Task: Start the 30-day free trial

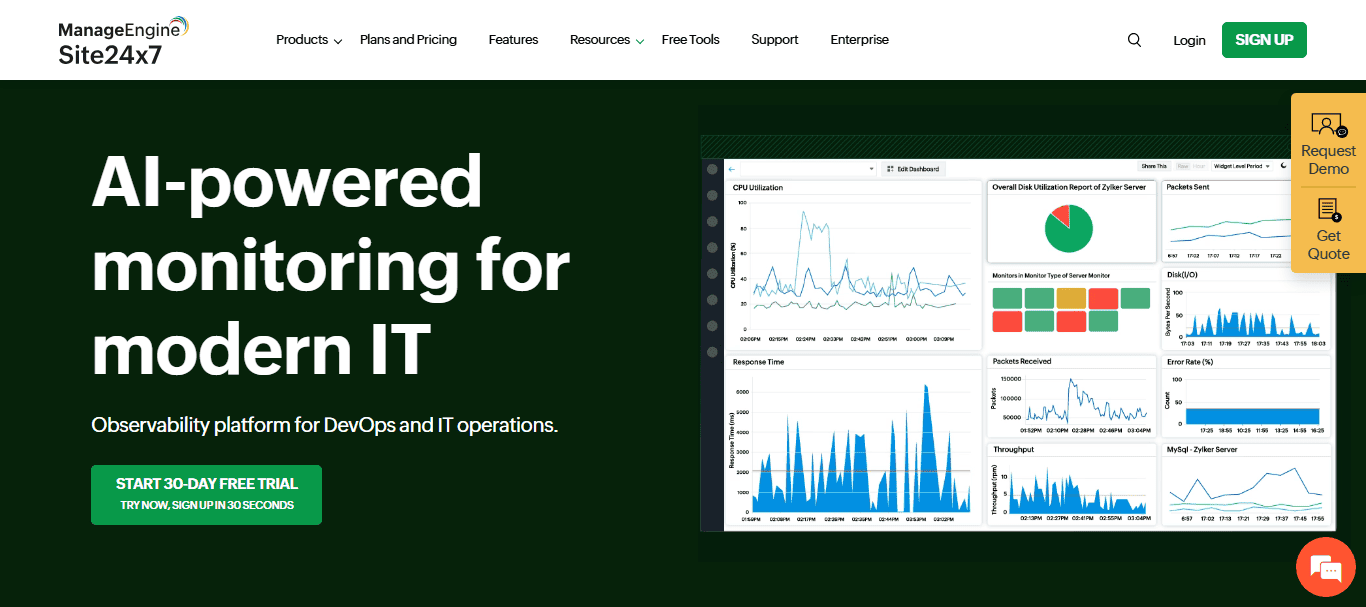Action: click(206, 494)
